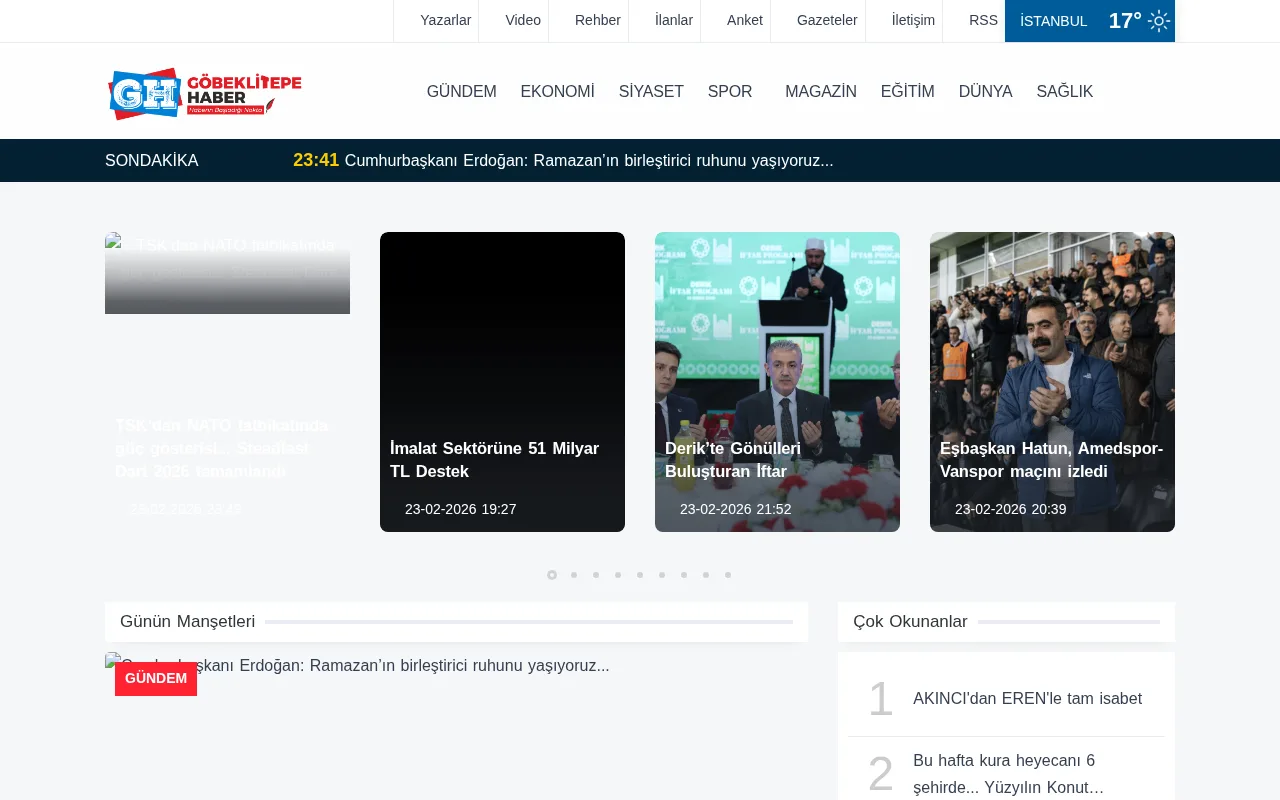The width and height of the screenshot is (1280, 800).
Task: Open the SPOR section
Action: (730, 91)
